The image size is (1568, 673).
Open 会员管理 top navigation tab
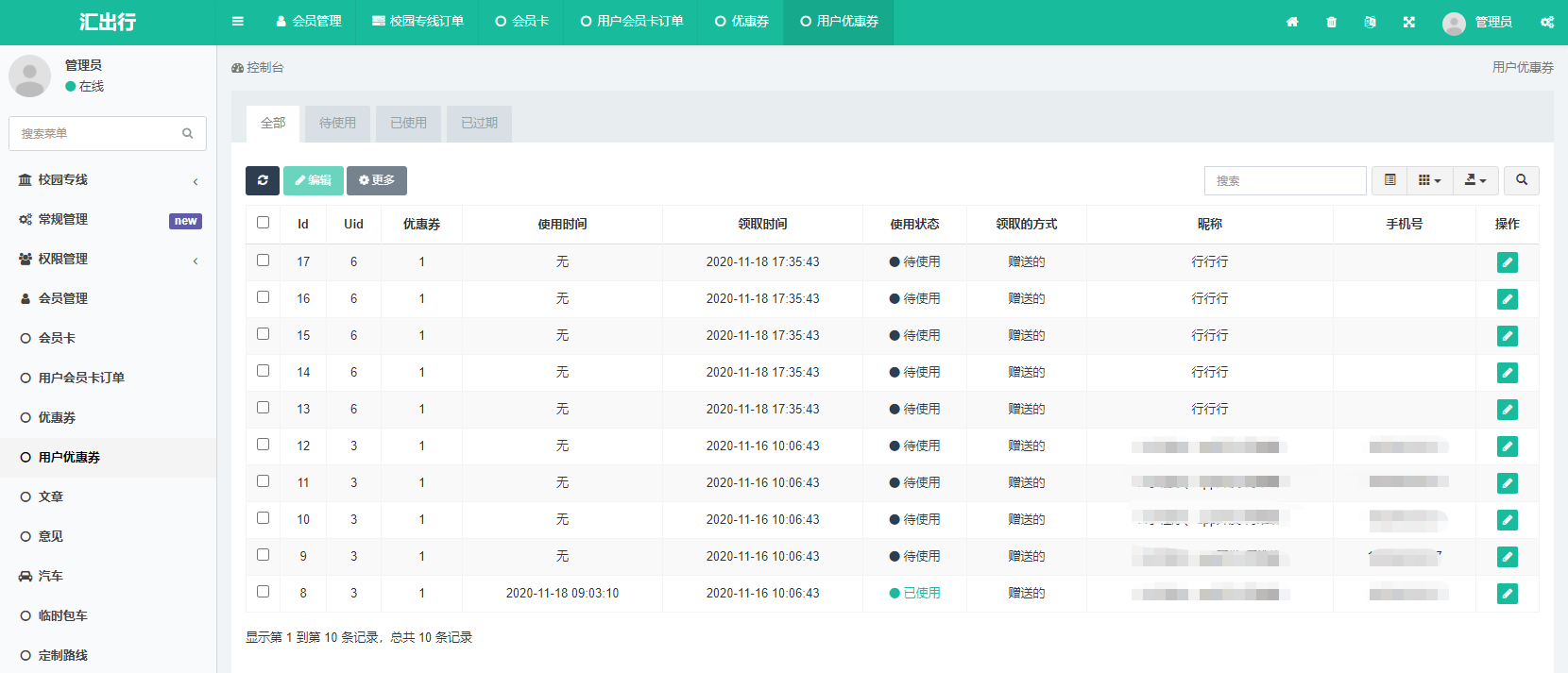tap(309, 22)
